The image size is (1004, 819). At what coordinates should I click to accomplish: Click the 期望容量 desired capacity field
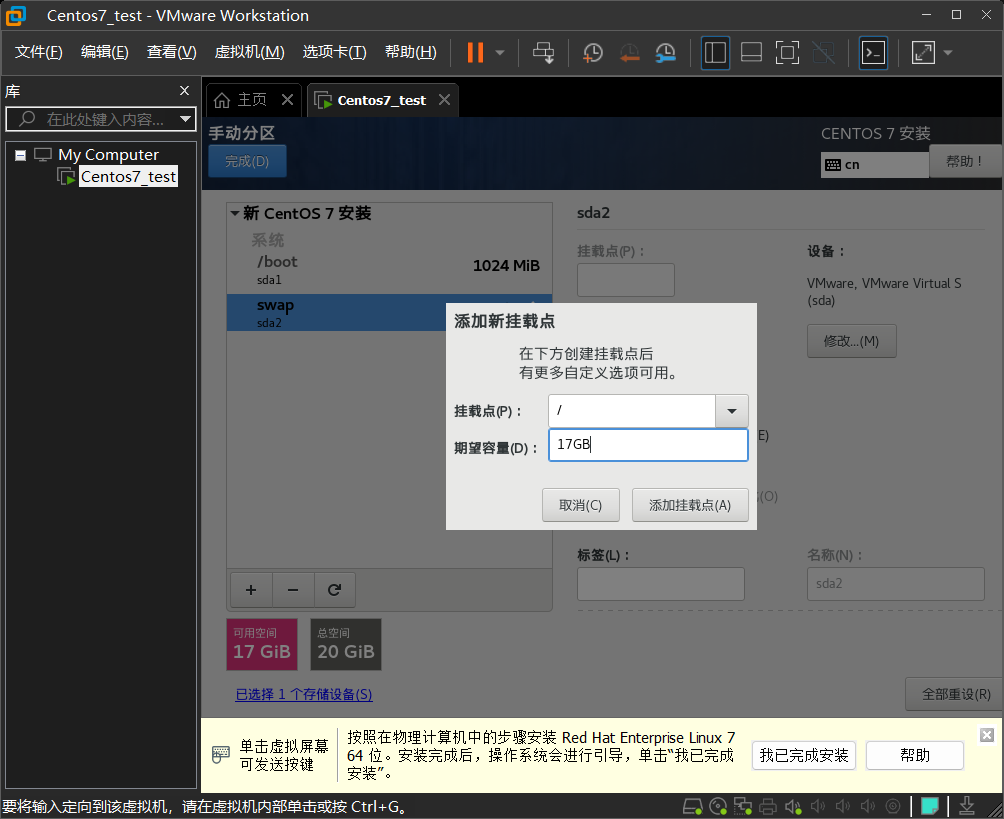click(648, 445)
